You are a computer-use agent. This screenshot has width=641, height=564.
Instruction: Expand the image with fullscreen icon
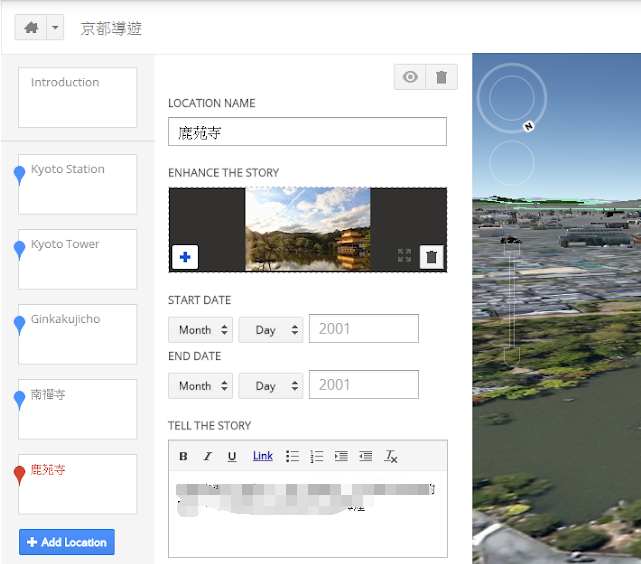pos(404,256)
